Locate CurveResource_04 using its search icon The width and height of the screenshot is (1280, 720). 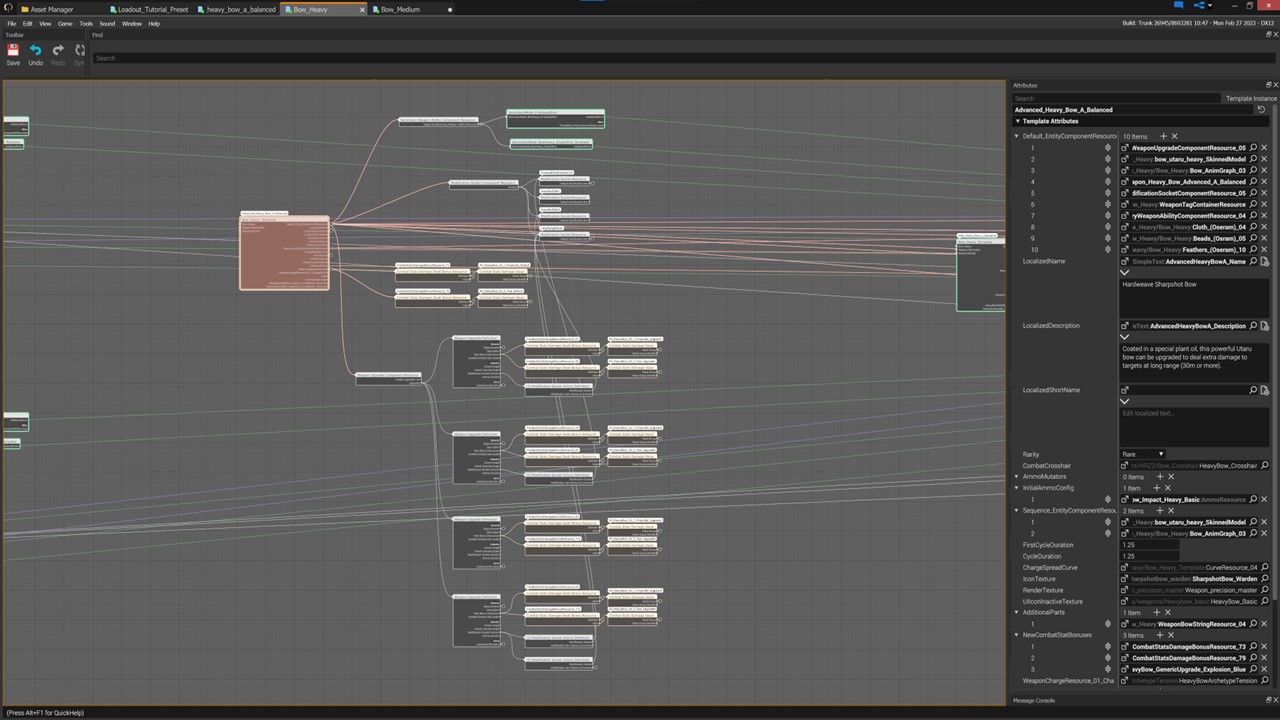(1264, 567)
